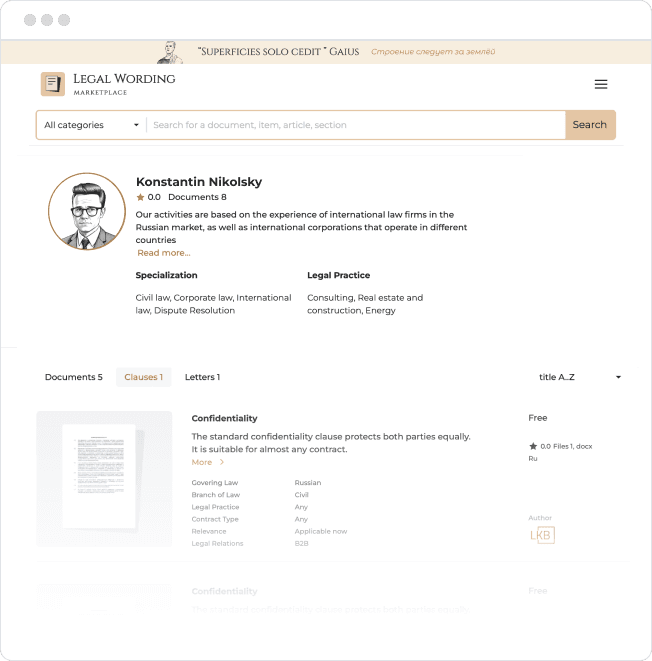Open the title A..Z sort dropdown
The image size is (652, 661).
point(580,377)
